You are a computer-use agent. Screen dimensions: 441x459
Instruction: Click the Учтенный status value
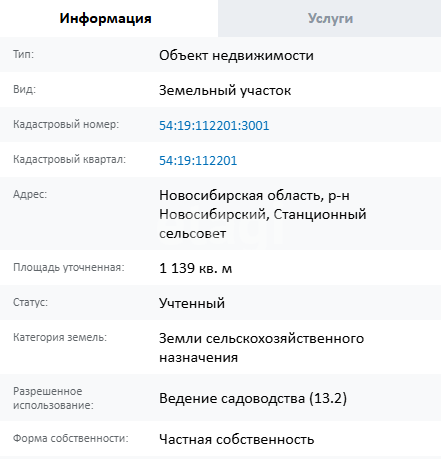192,303
